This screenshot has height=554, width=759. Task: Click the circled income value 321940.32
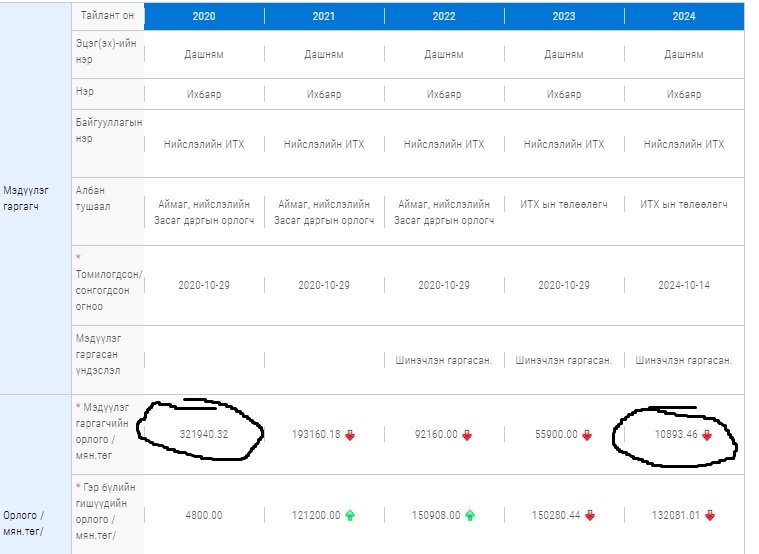(204, 435)
